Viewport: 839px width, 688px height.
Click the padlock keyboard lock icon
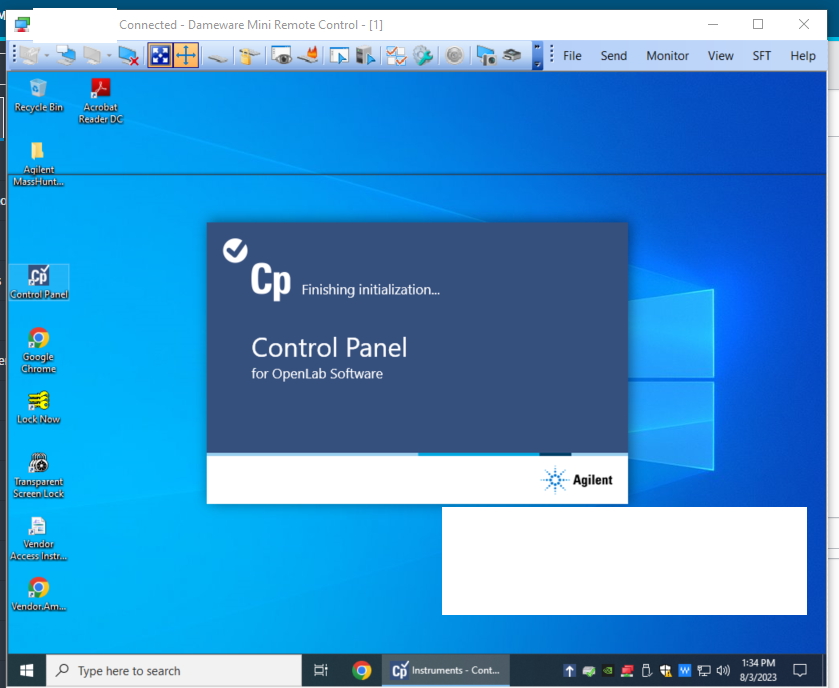(249, 56)
